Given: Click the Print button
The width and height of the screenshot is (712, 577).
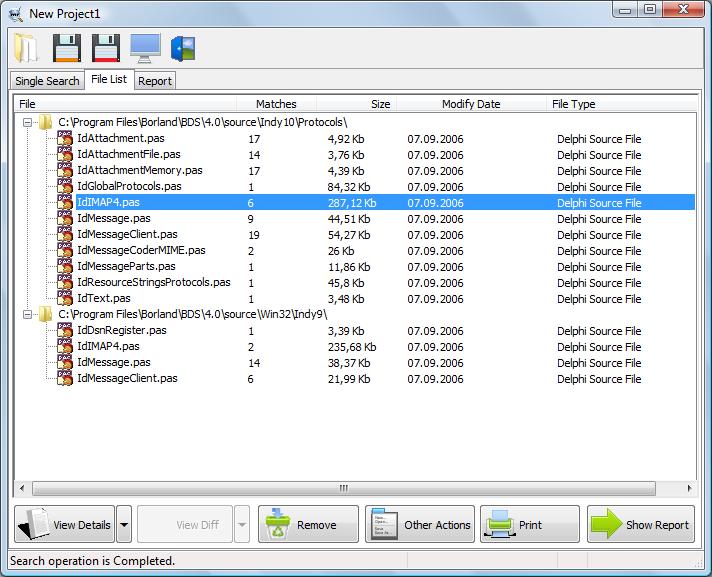Looking at the screenshot, I should [x=529, y=524].
